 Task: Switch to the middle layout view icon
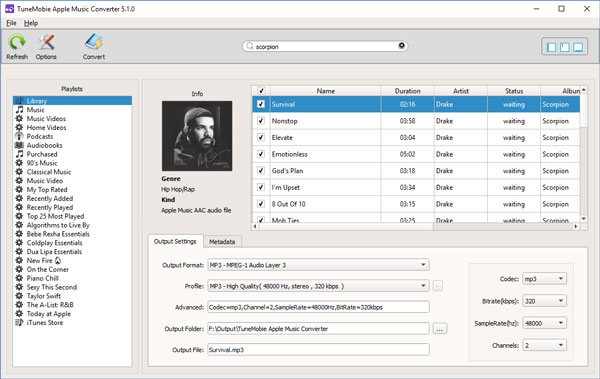(565, 47)
